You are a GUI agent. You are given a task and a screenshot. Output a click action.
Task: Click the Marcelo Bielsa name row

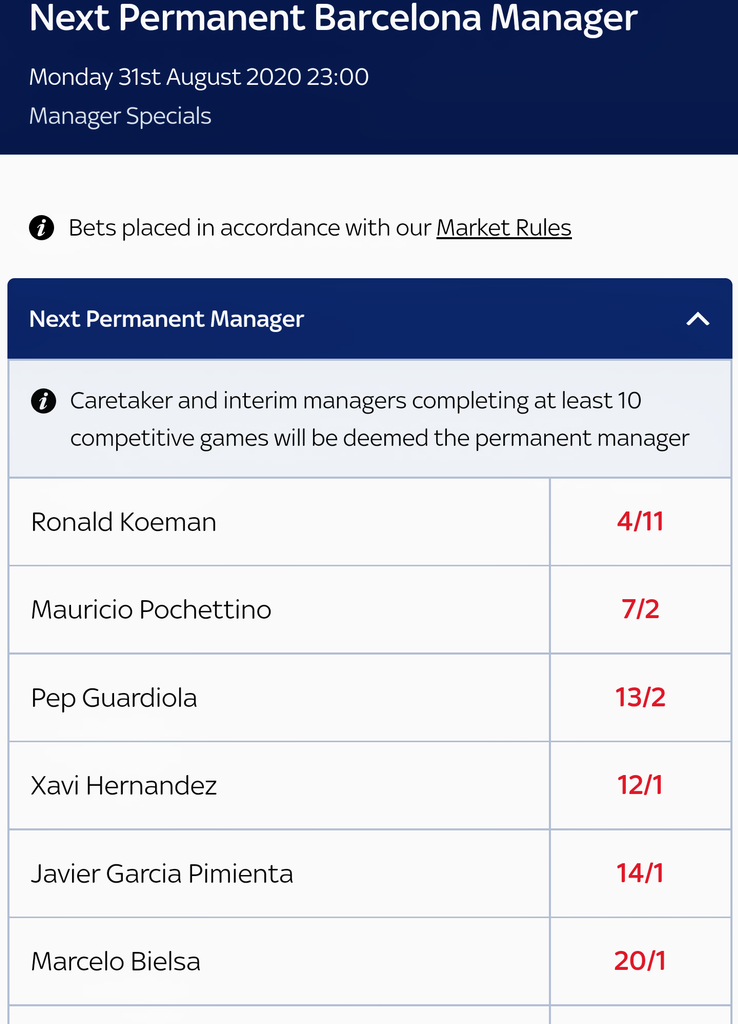pyautogui.click(x=116, y=961)
